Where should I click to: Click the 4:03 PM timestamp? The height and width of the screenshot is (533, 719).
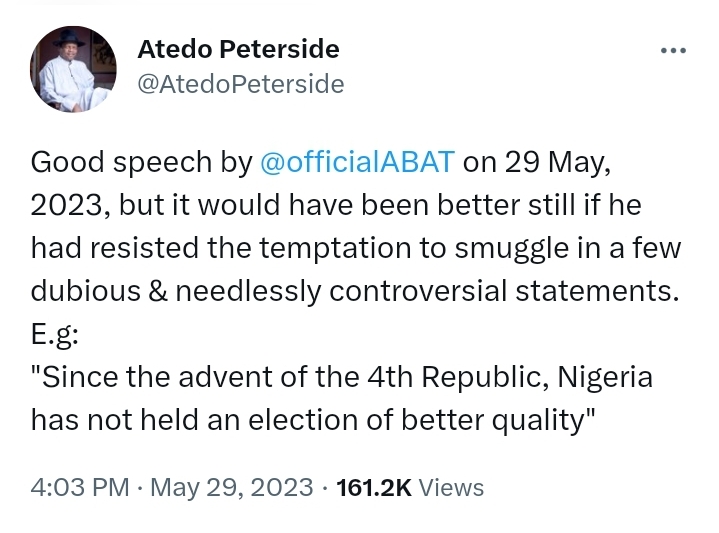click(80, 487)
